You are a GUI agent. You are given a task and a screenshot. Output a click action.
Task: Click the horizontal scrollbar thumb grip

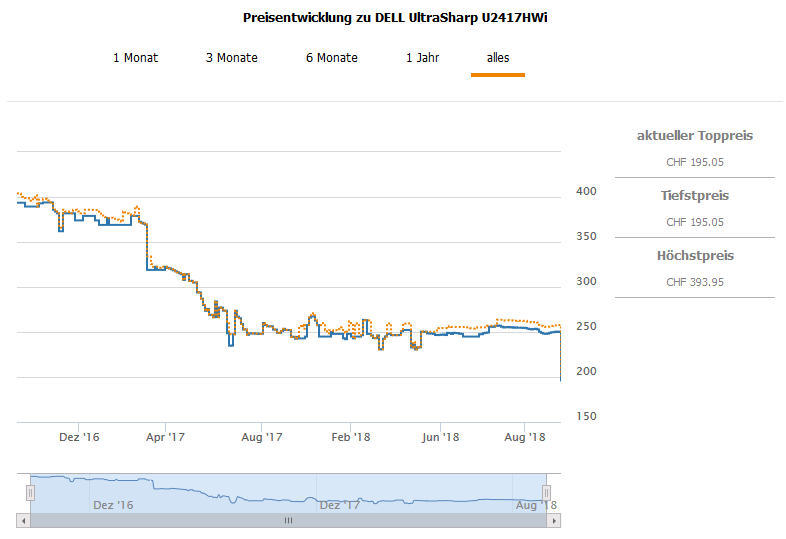tap(288, 521)
